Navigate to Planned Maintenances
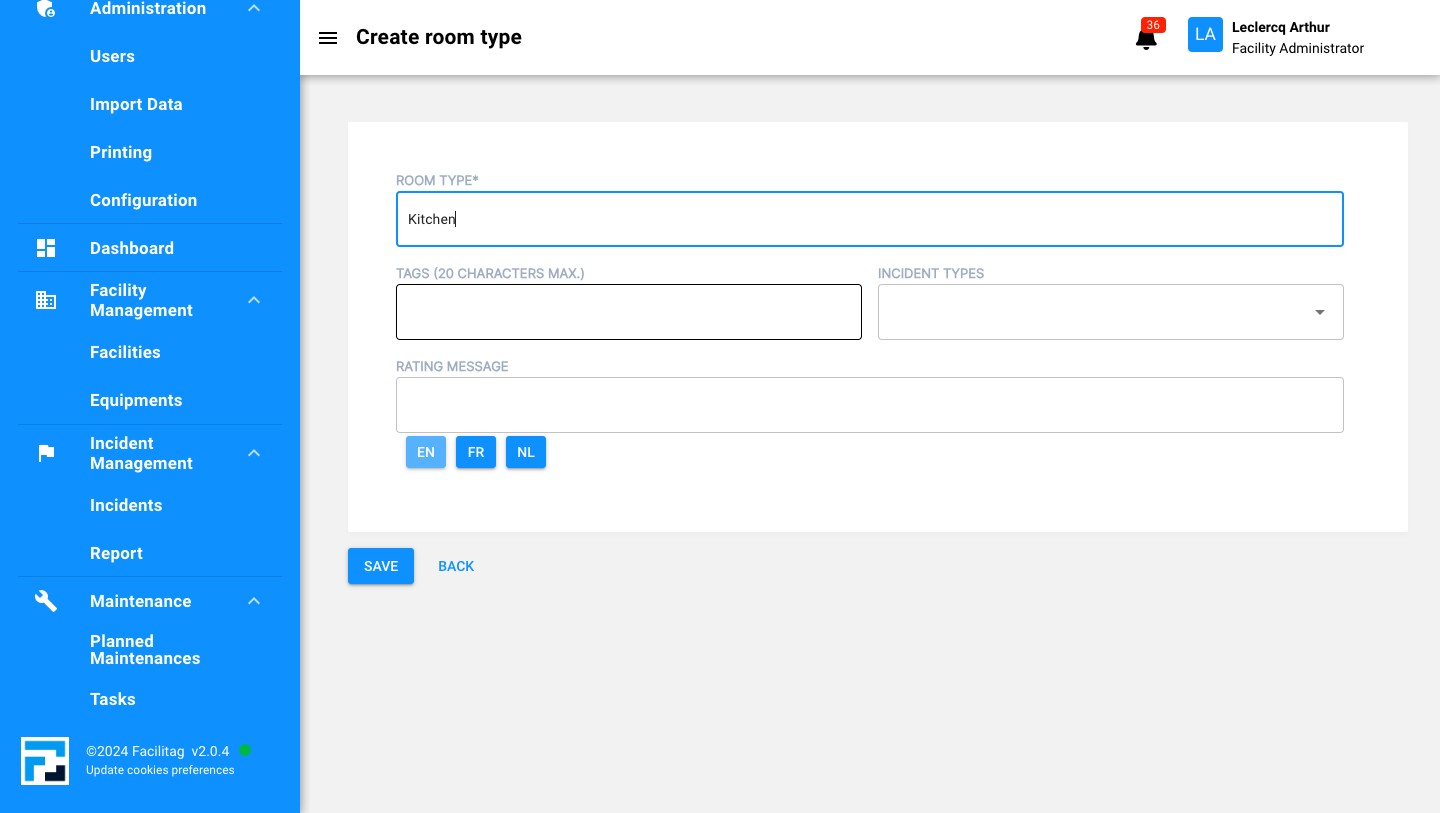 [x=145, y=650]
